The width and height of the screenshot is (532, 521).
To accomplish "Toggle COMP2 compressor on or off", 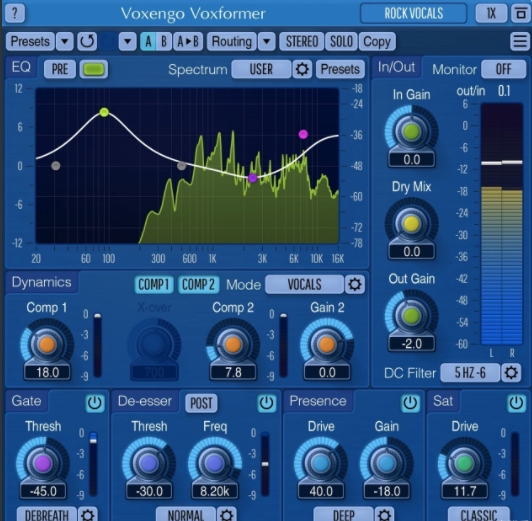I will (x=198, y=284).
